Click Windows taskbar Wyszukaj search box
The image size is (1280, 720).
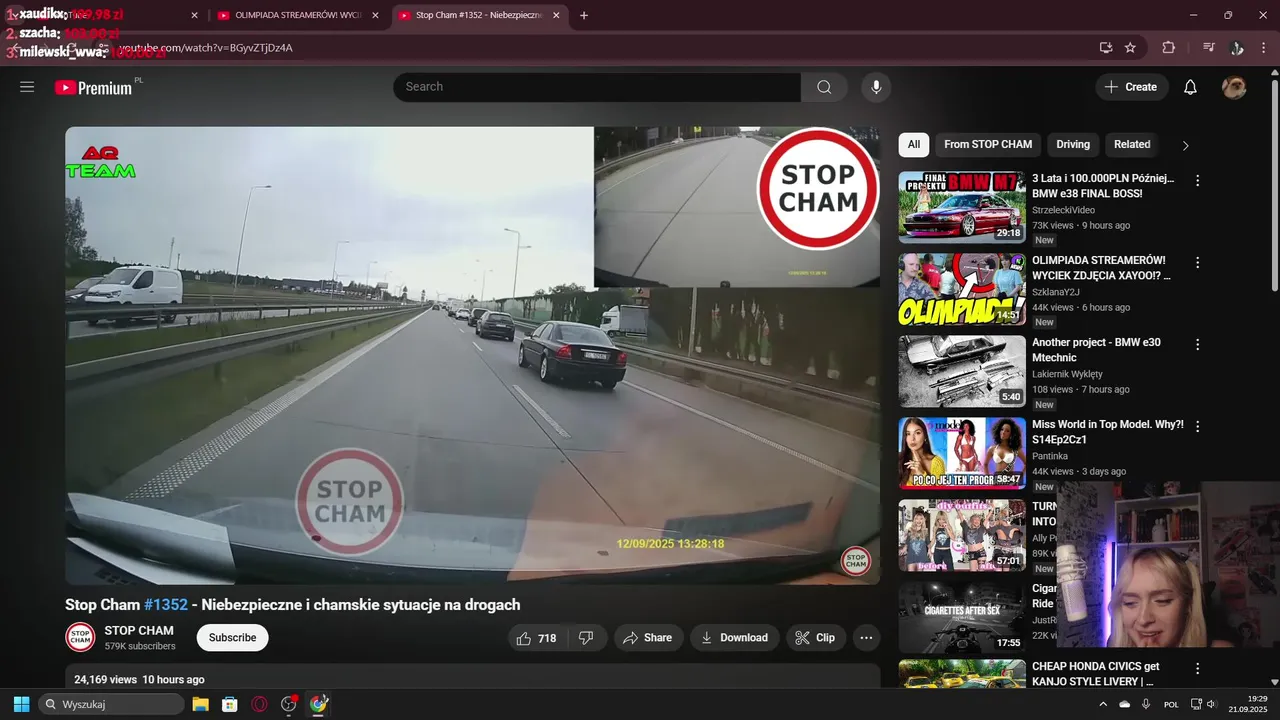click(111, 704)
